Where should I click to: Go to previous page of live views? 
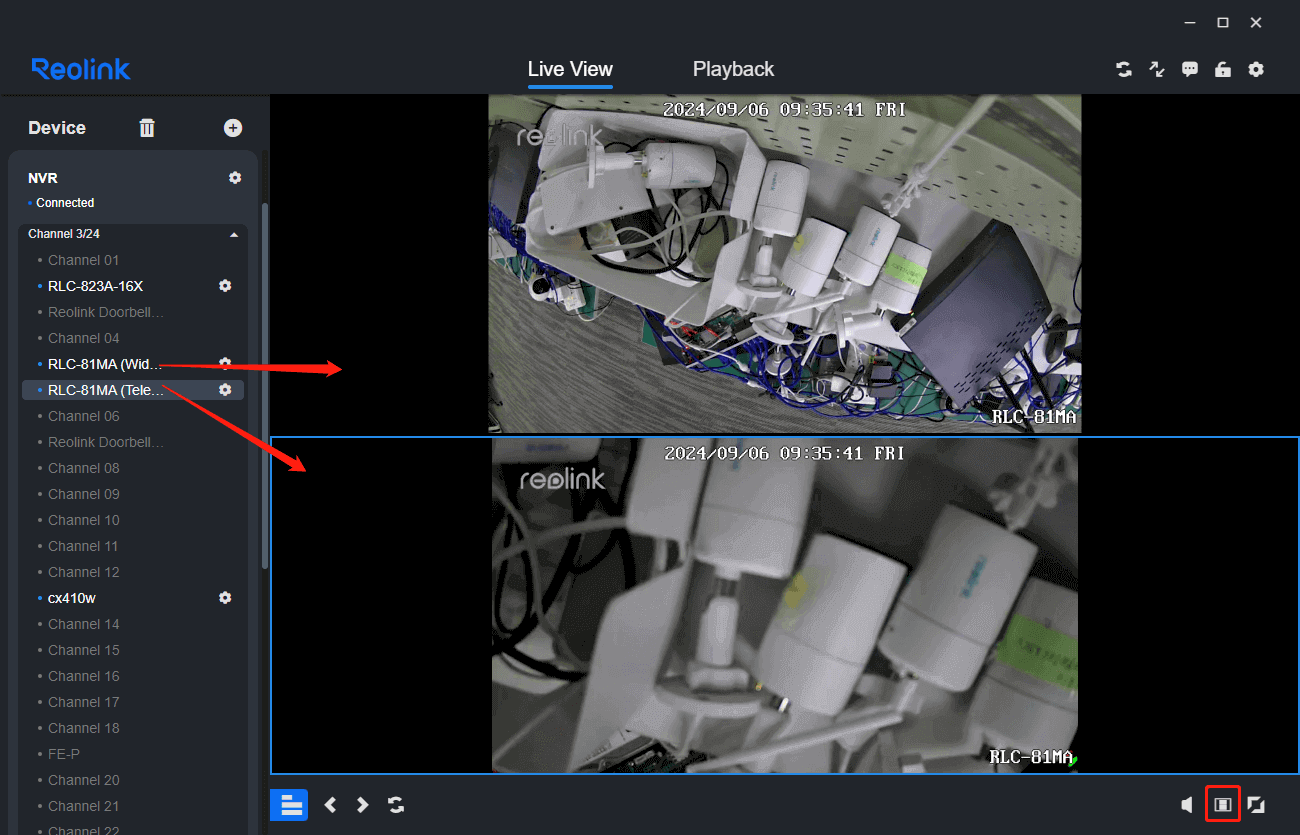coord(331,804)
